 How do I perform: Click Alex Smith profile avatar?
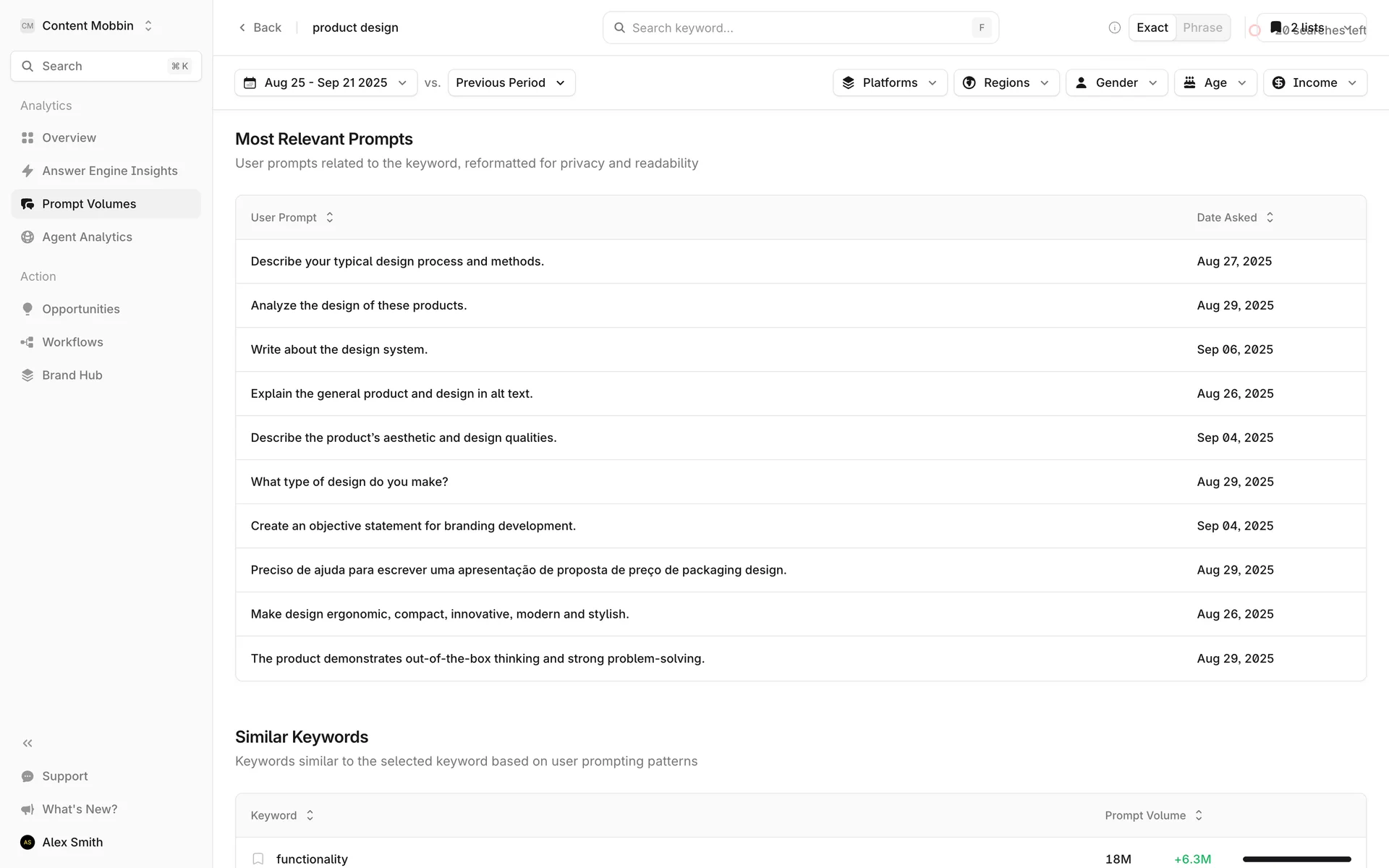[27, 842]
